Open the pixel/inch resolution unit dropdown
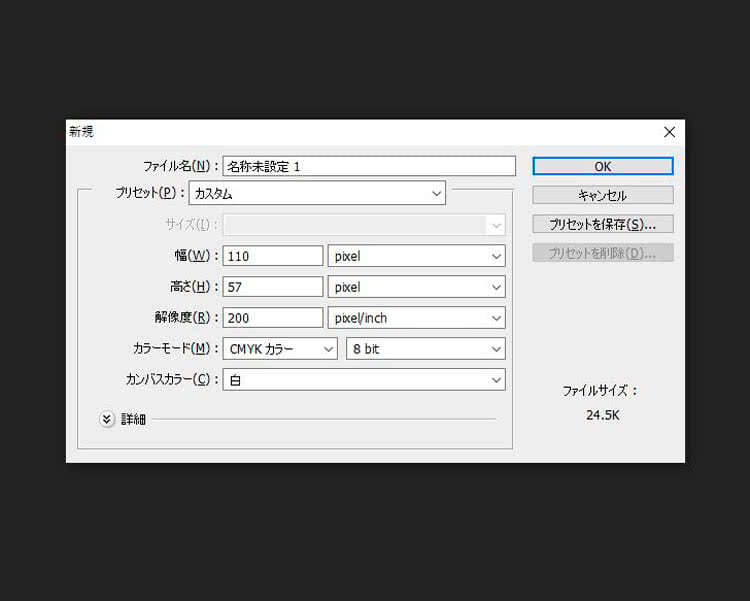This screenshot has width=750, height=601. click(x=416, y=318)
